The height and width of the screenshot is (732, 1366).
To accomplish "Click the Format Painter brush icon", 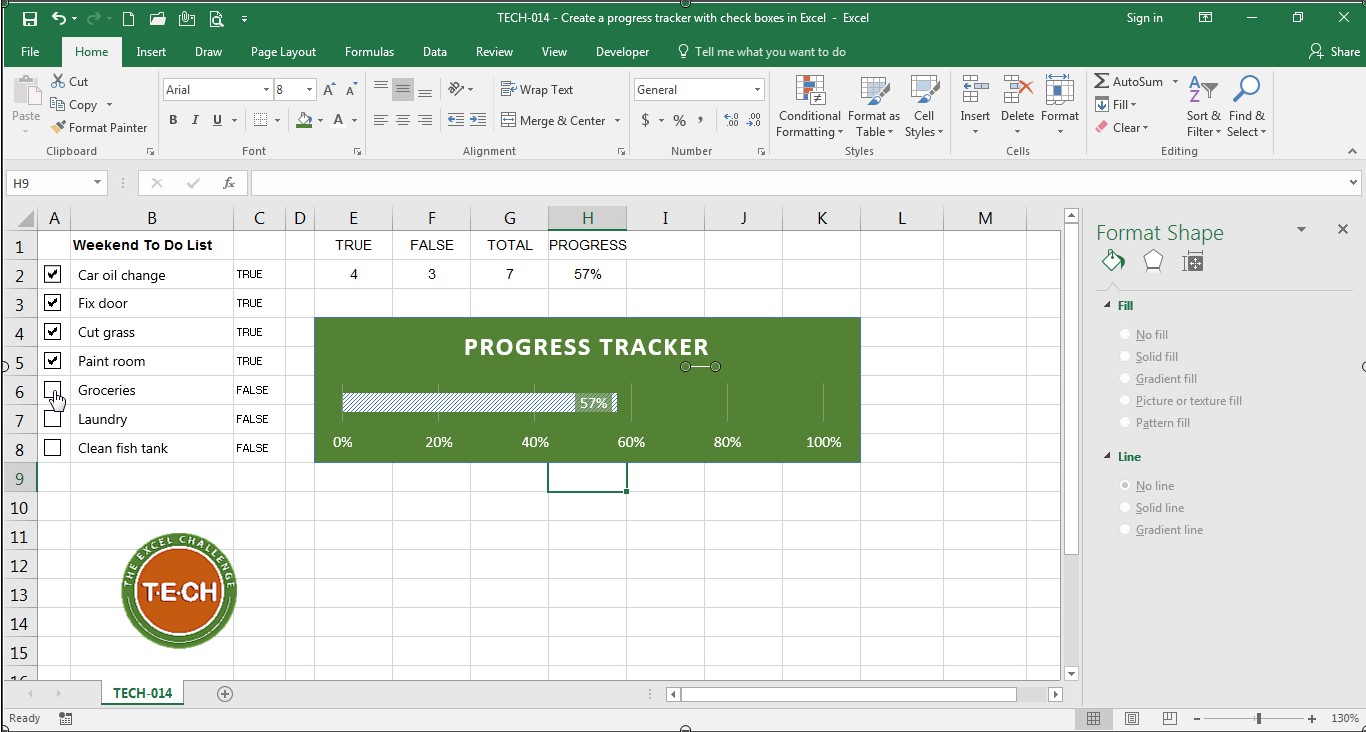I will [58, 128].
